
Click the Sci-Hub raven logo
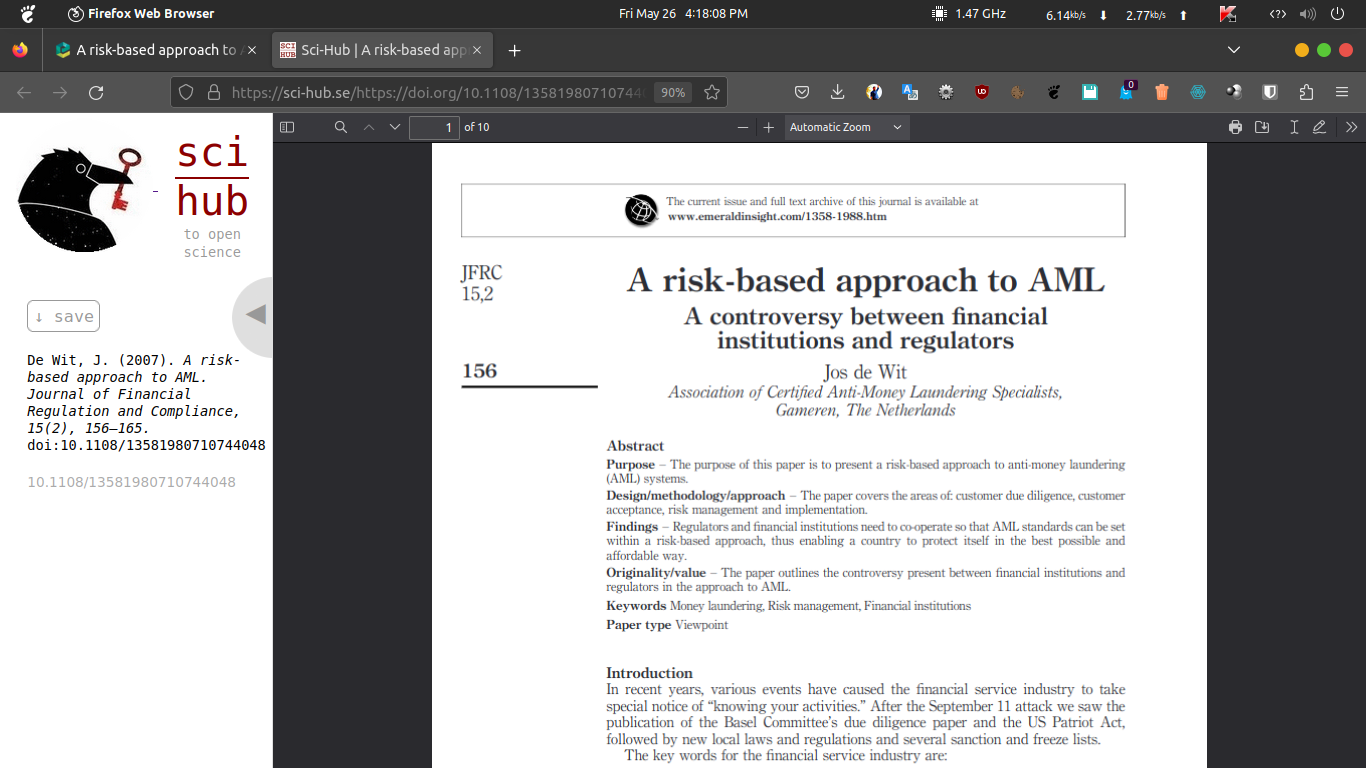click(x=80, y=198)
